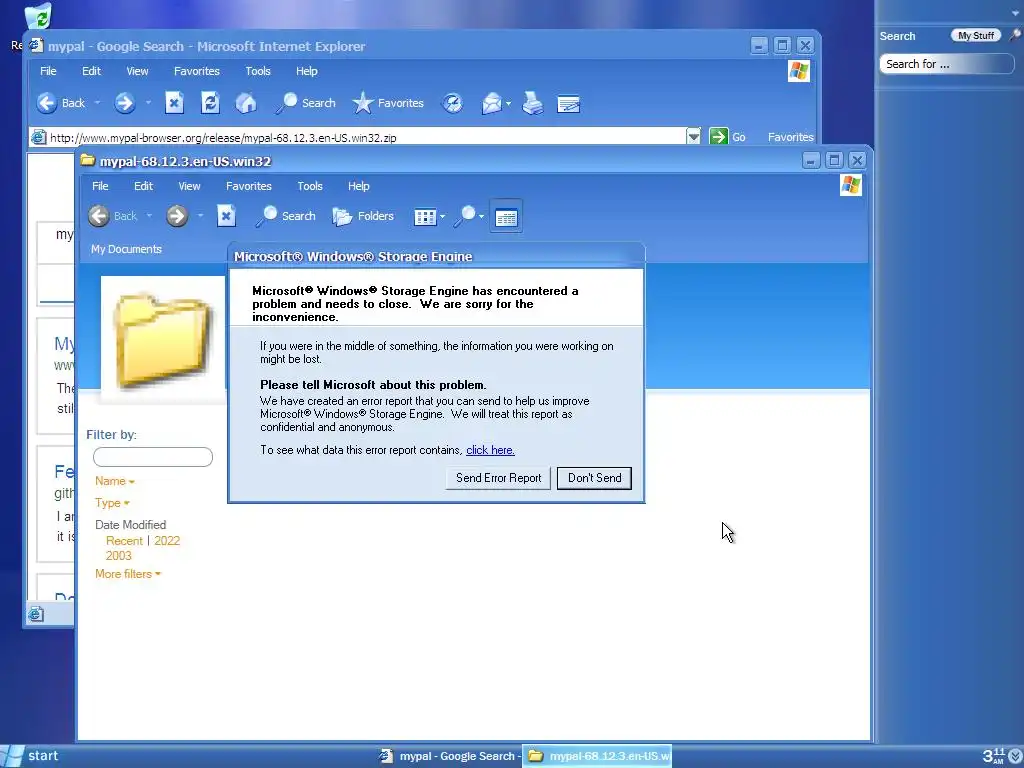Click the Filter by text field
The height and width of the screenshot is (768, 1024).
tap(153, 457)
